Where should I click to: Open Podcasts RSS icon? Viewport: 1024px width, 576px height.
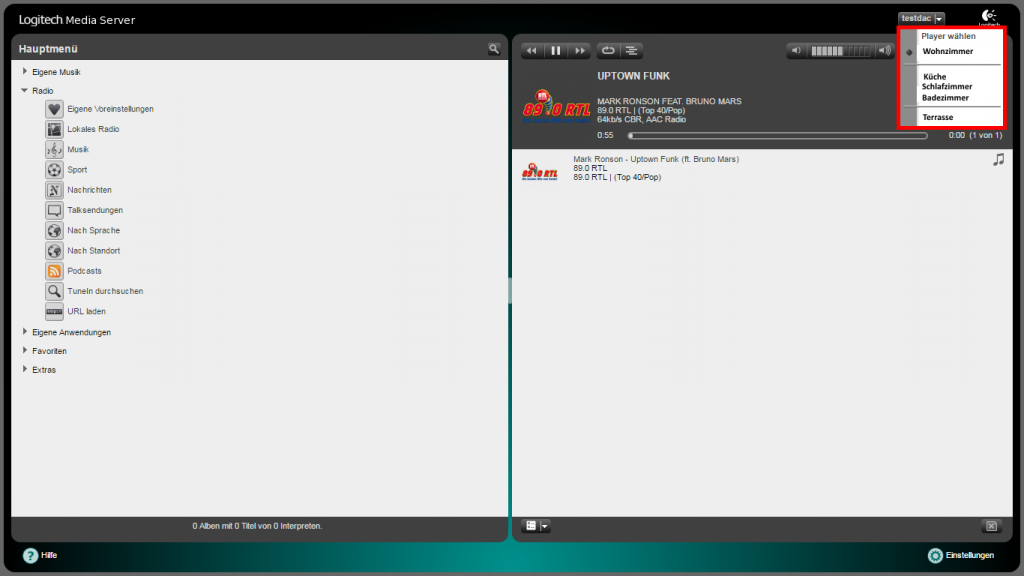click(54, 271)
